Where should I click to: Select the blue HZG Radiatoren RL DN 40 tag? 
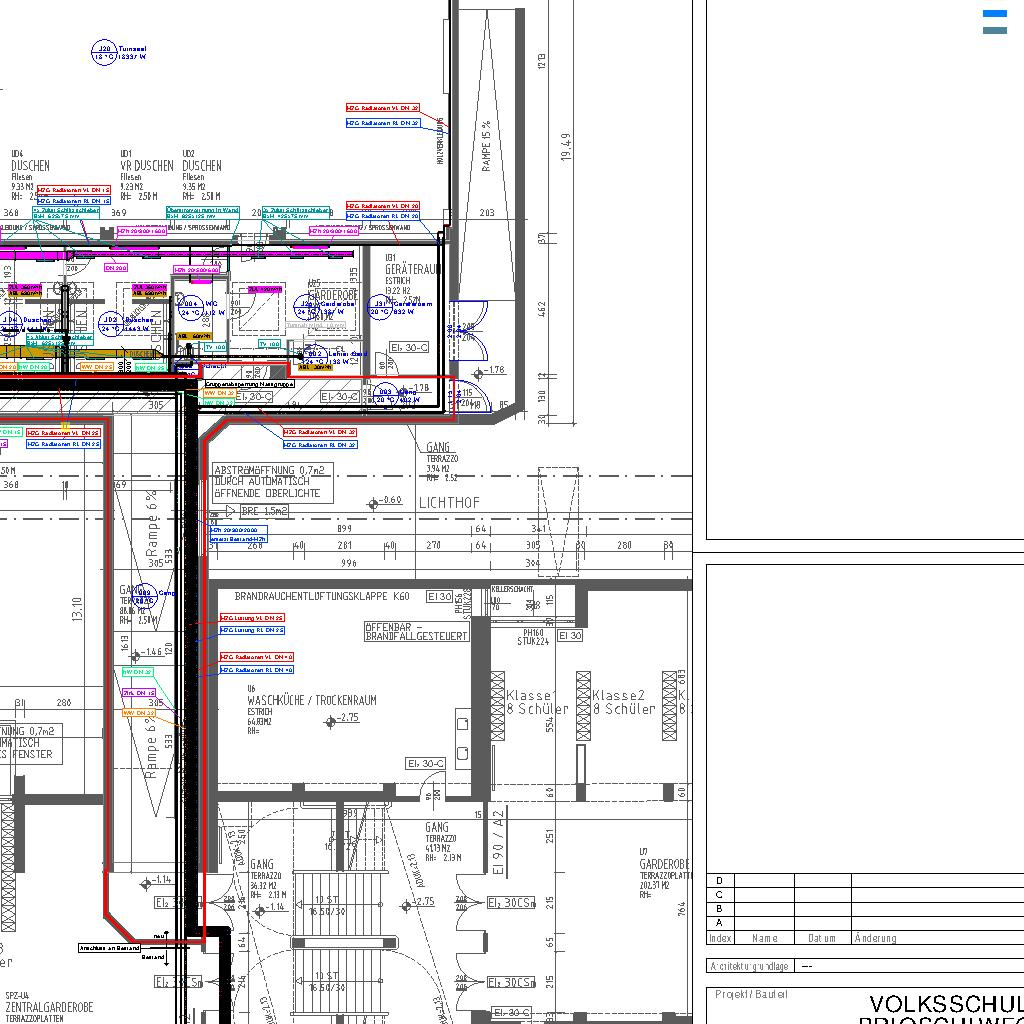click(257, 670)
